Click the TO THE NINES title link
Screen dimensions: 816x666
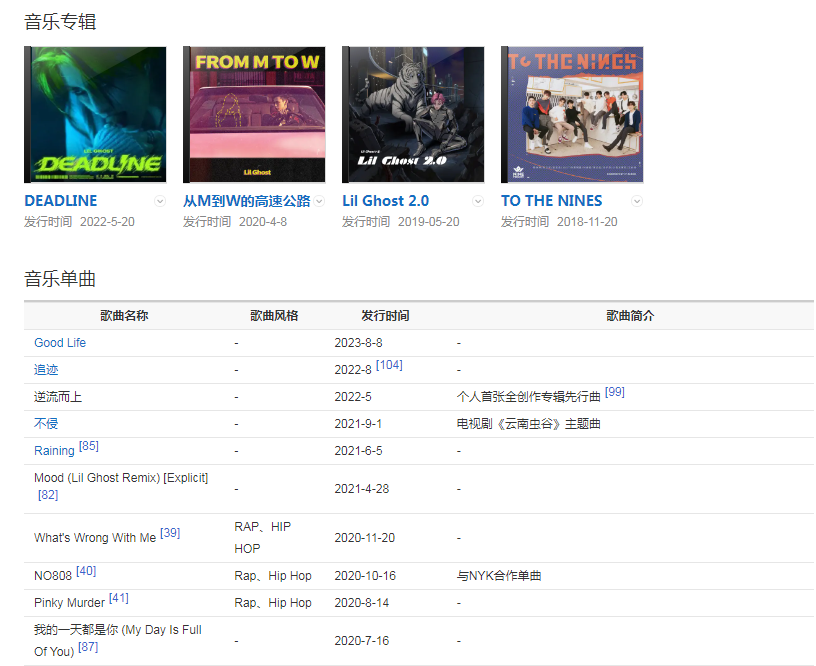(x=551, y=201)
